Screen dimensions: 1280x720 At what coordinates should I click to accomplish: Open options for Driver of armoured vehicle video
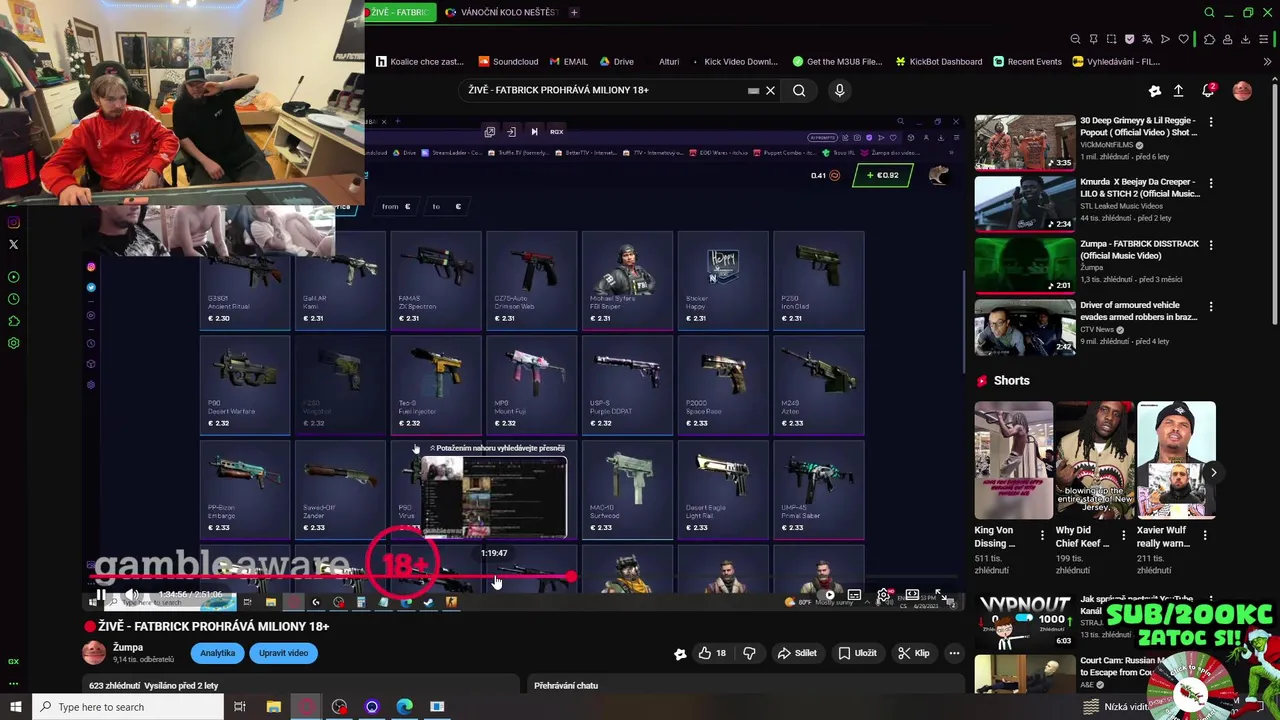(x=1211, y=306)
